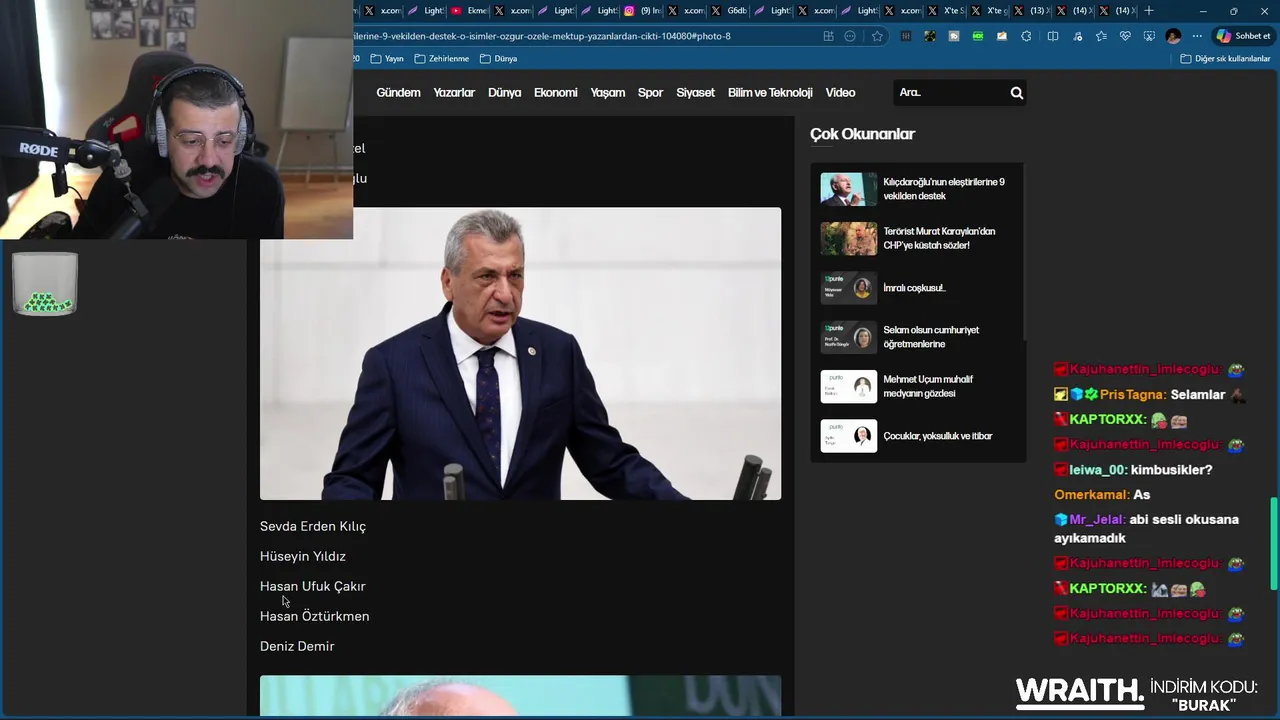This screenshot has height=720, width=1280.
Task: Open the Extensions puzzle icon
Action: coord(1026,36)
